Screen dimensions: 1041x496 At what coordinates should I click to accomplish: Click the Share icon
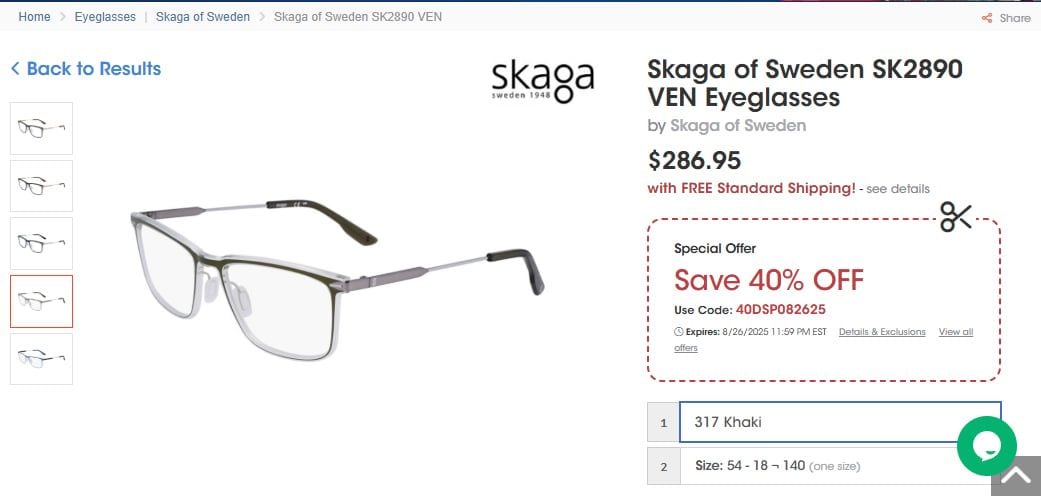click(x=987, y=18)
